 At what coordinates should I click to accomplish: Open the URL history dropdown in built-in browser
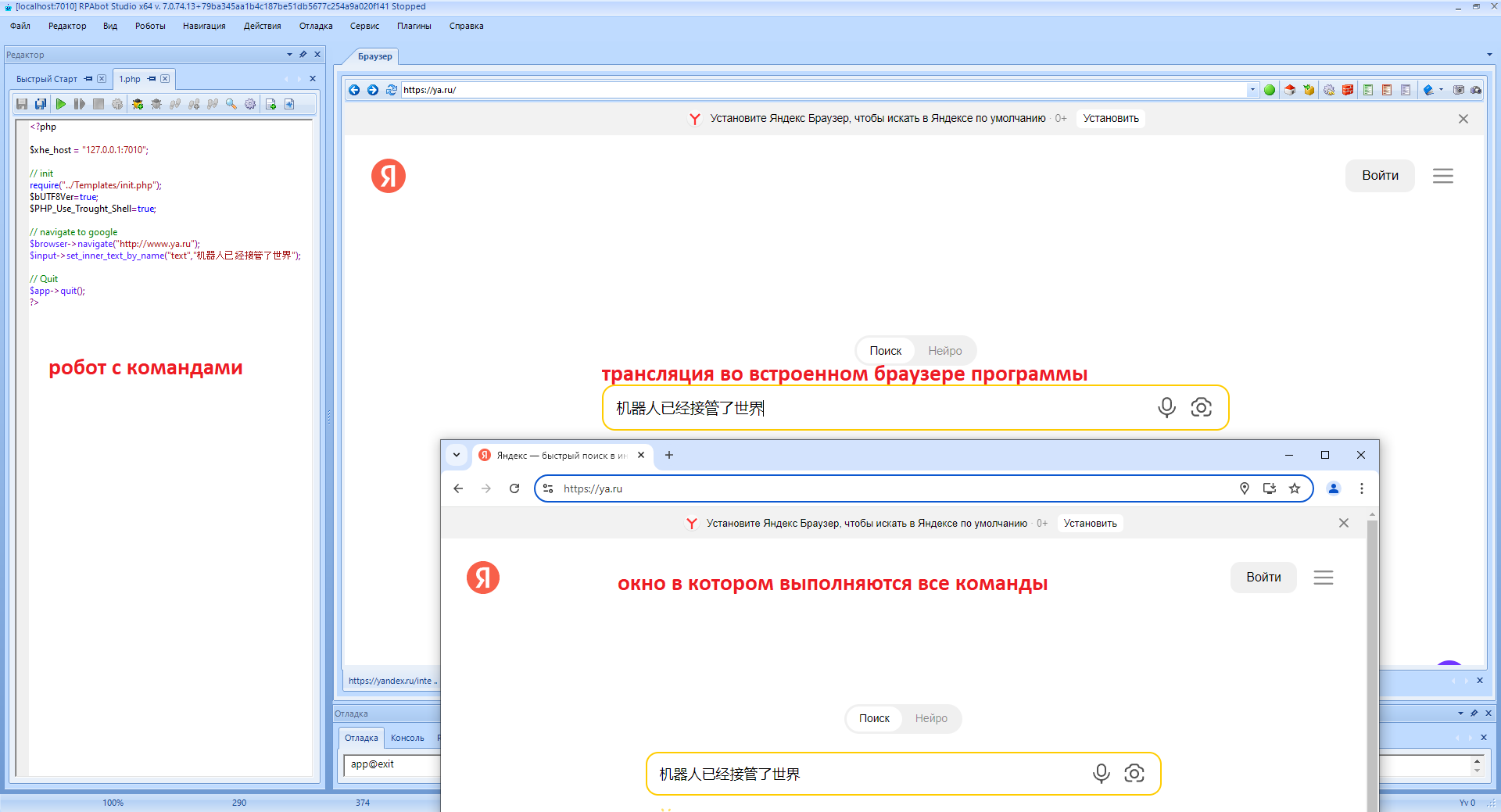pos(1252,90)
